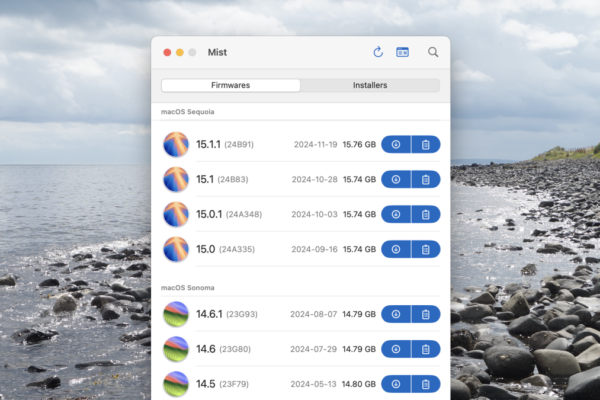
Task: Copy clipboard icon for 15.0.1
Action: coord(426,214)
